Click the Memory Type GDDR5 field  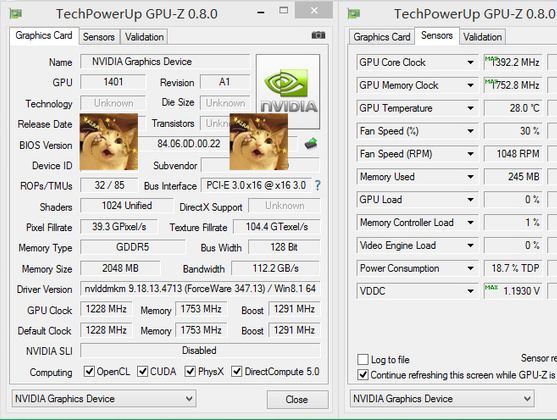click(133, 247)
